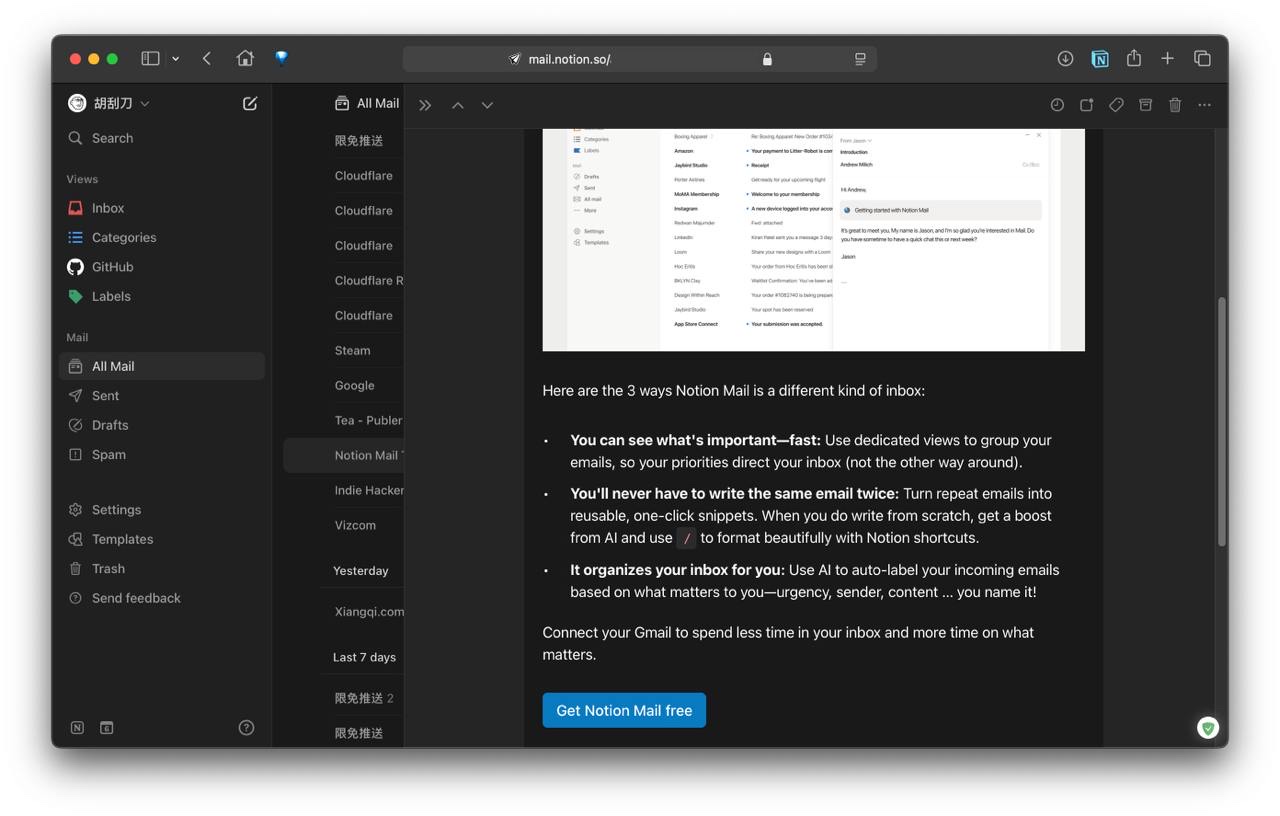This screenshot has height=816, width=1280.
Task: Click the email preview screenshot image
Action: 813,240
